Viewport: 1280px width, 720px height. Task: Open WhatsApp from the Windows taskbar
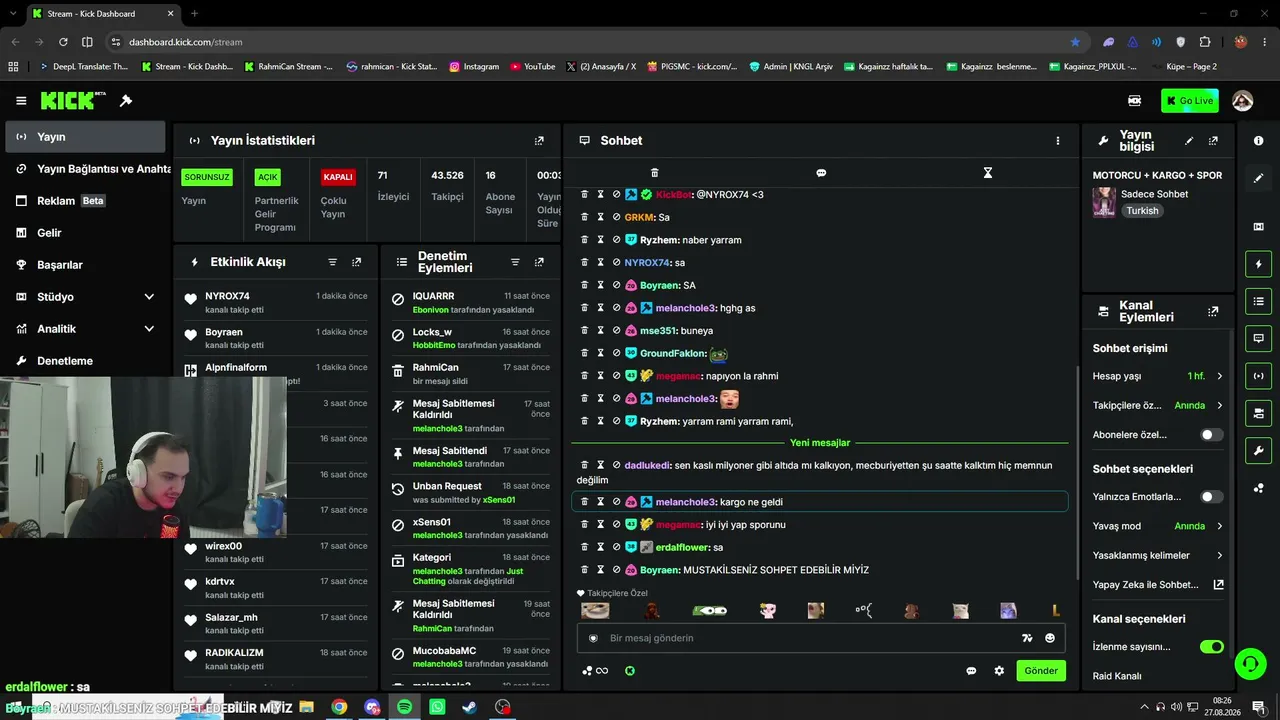437,707
